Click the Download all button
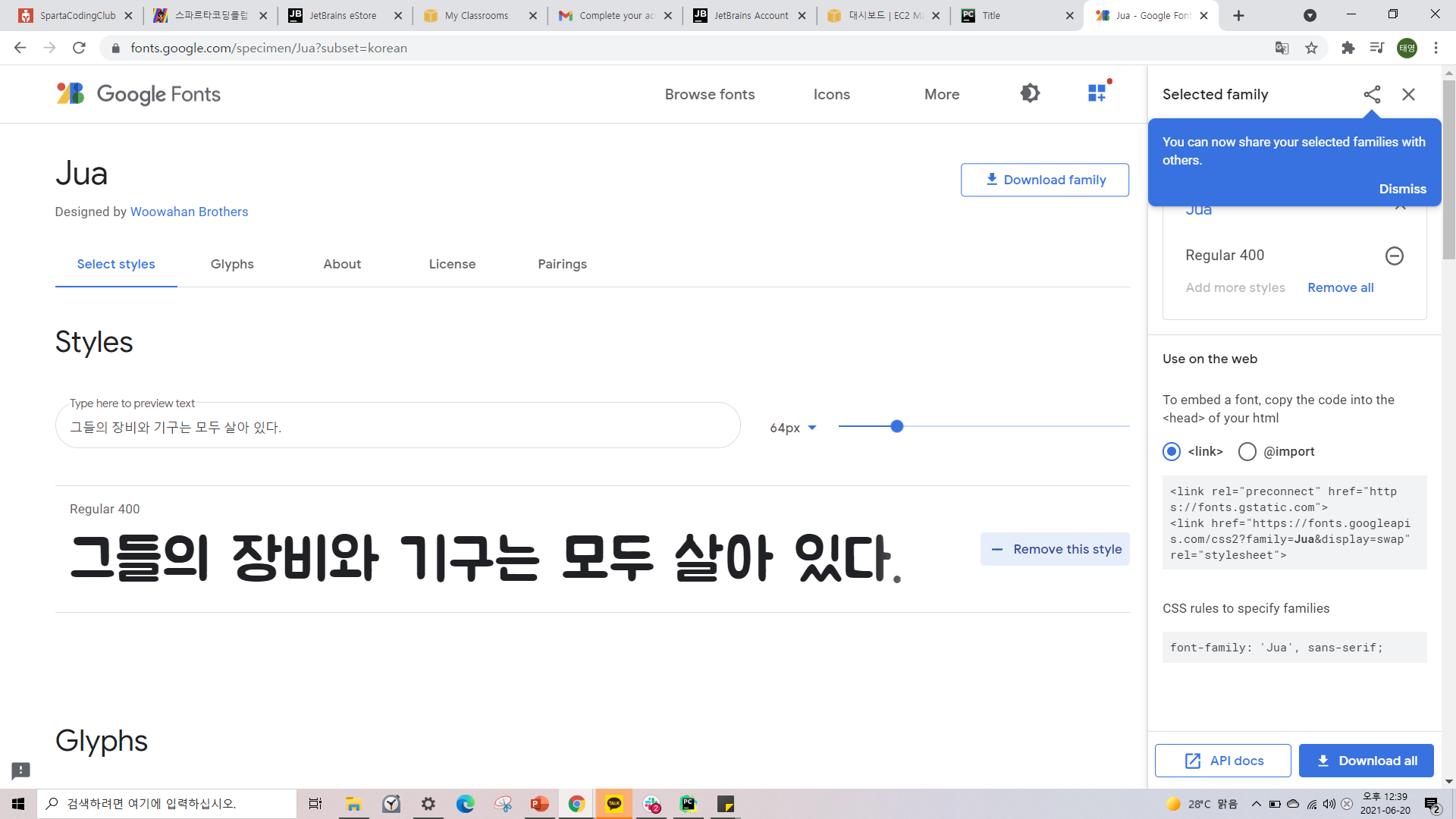The height and width of the screenshot is (819, 1456). click(x=1366, y=761)
